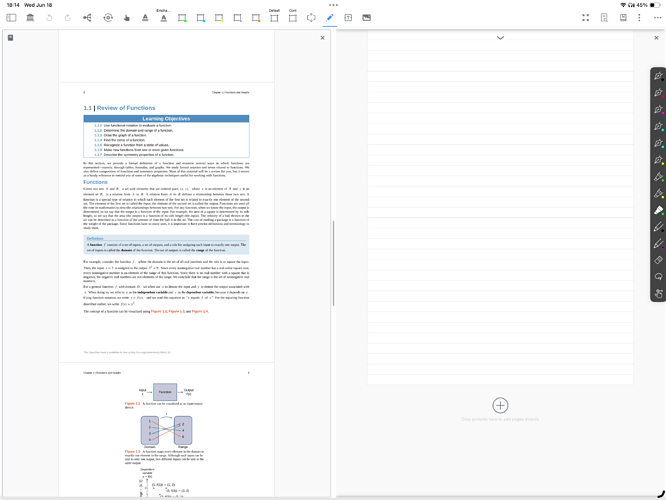Image resolution: width=666 pixels, height=500 pixels.
Task: Select the text box T tool
Action: click(348, 18)
